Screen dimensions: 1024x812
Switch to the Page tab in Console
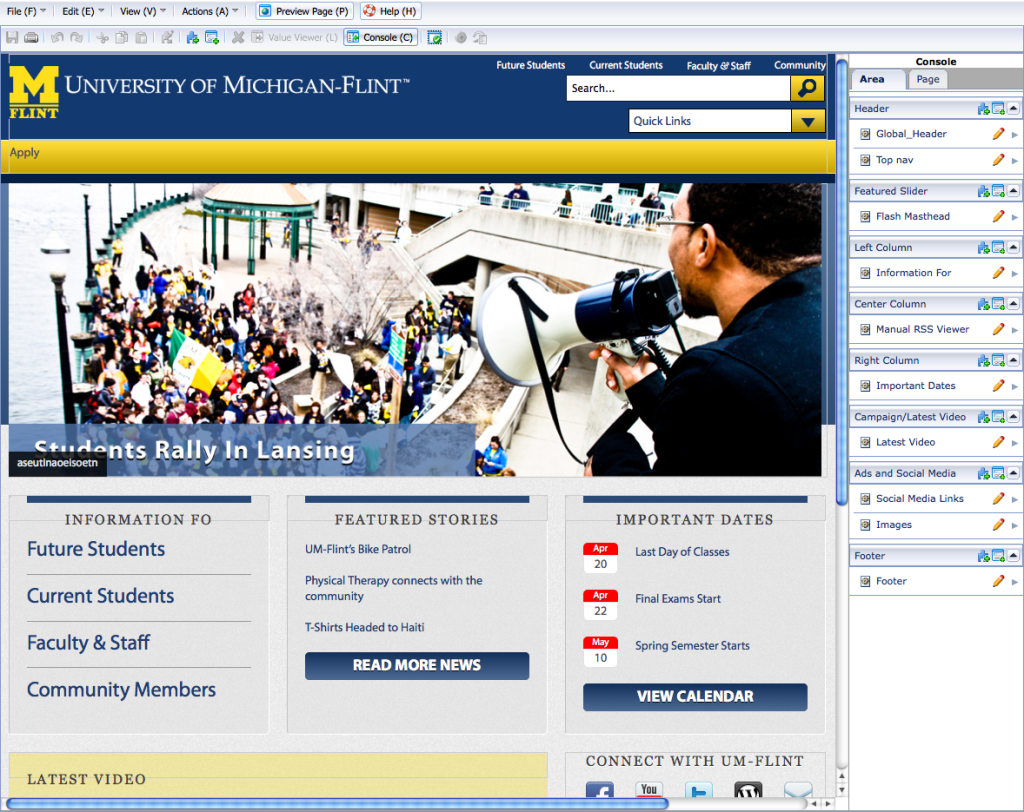click(x=928, y=79)
